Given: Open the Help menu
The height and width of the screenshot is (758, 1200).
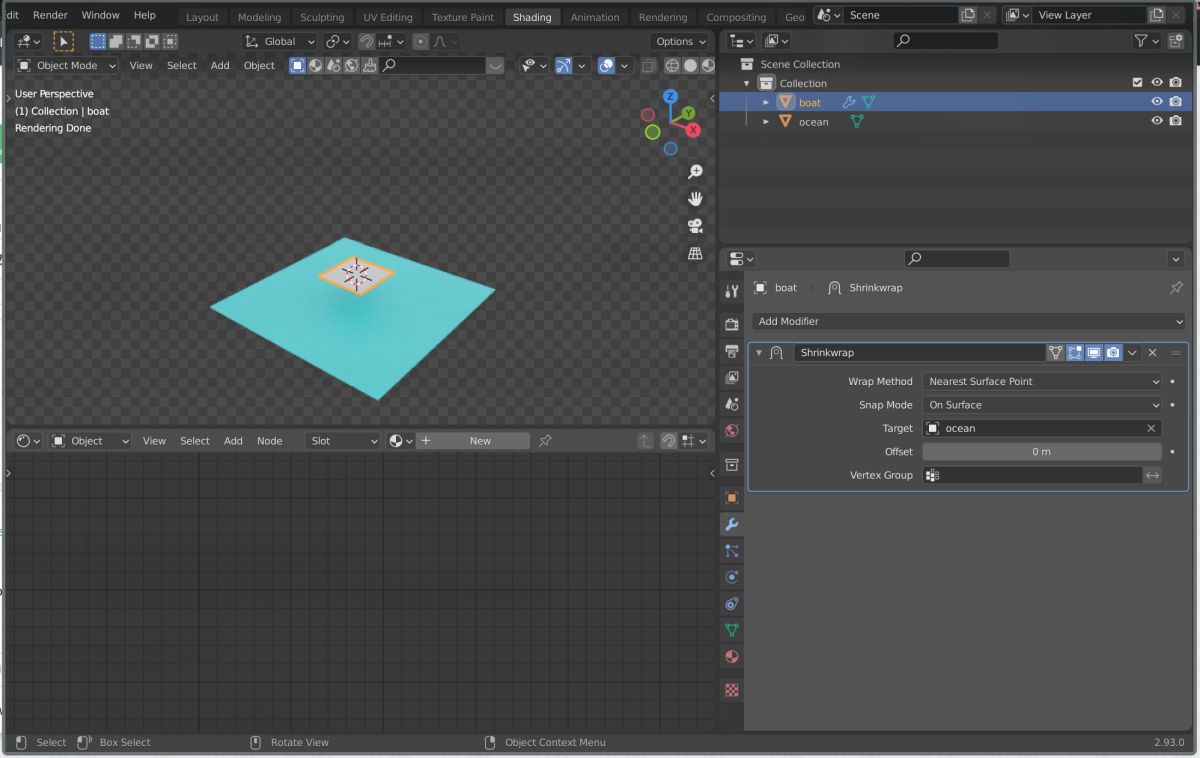Looking at the screenshot, I should tap(145, 15).
